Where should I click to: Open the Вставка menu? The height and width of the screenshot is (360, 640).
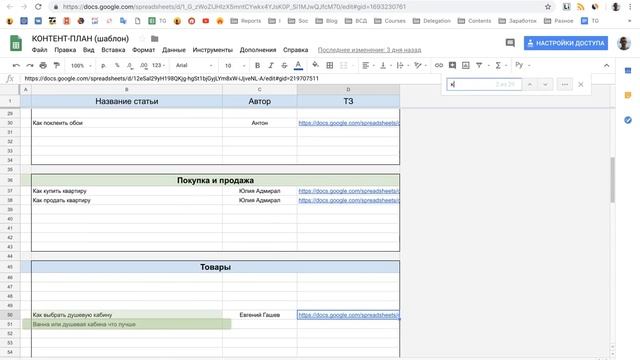[x=113, y=50]
